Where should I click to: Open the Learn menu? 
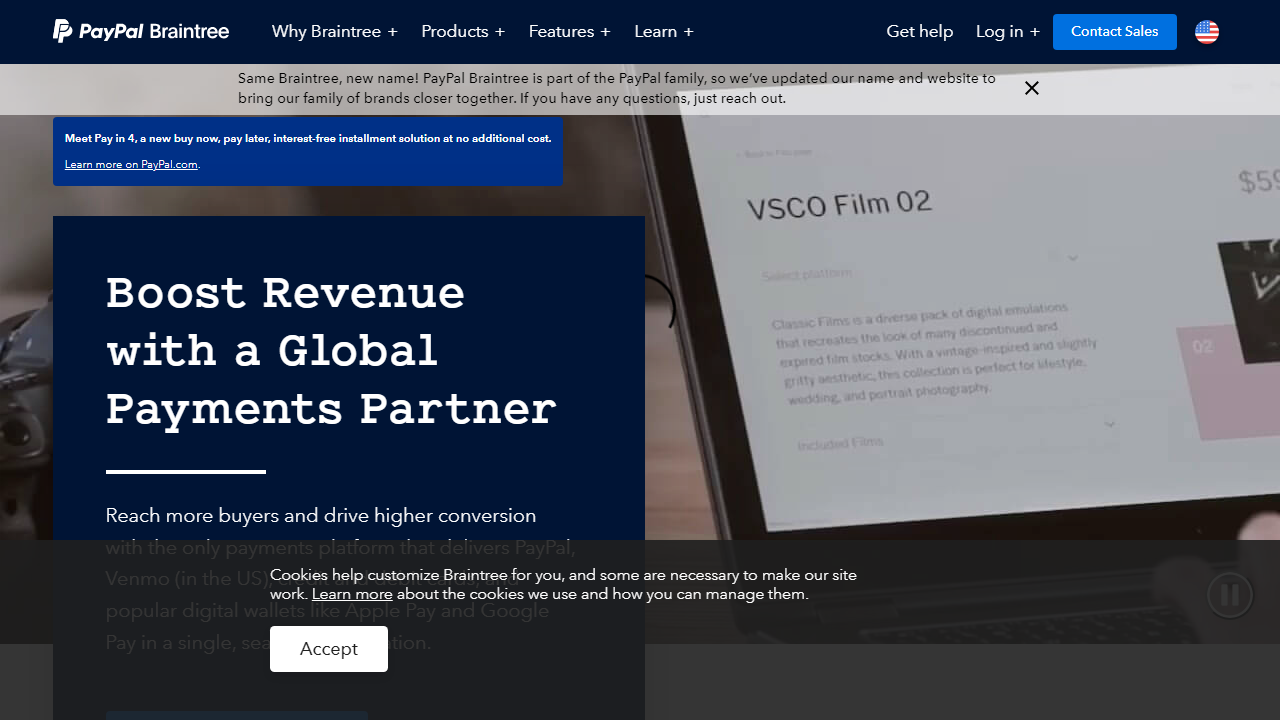coord(663,32)
